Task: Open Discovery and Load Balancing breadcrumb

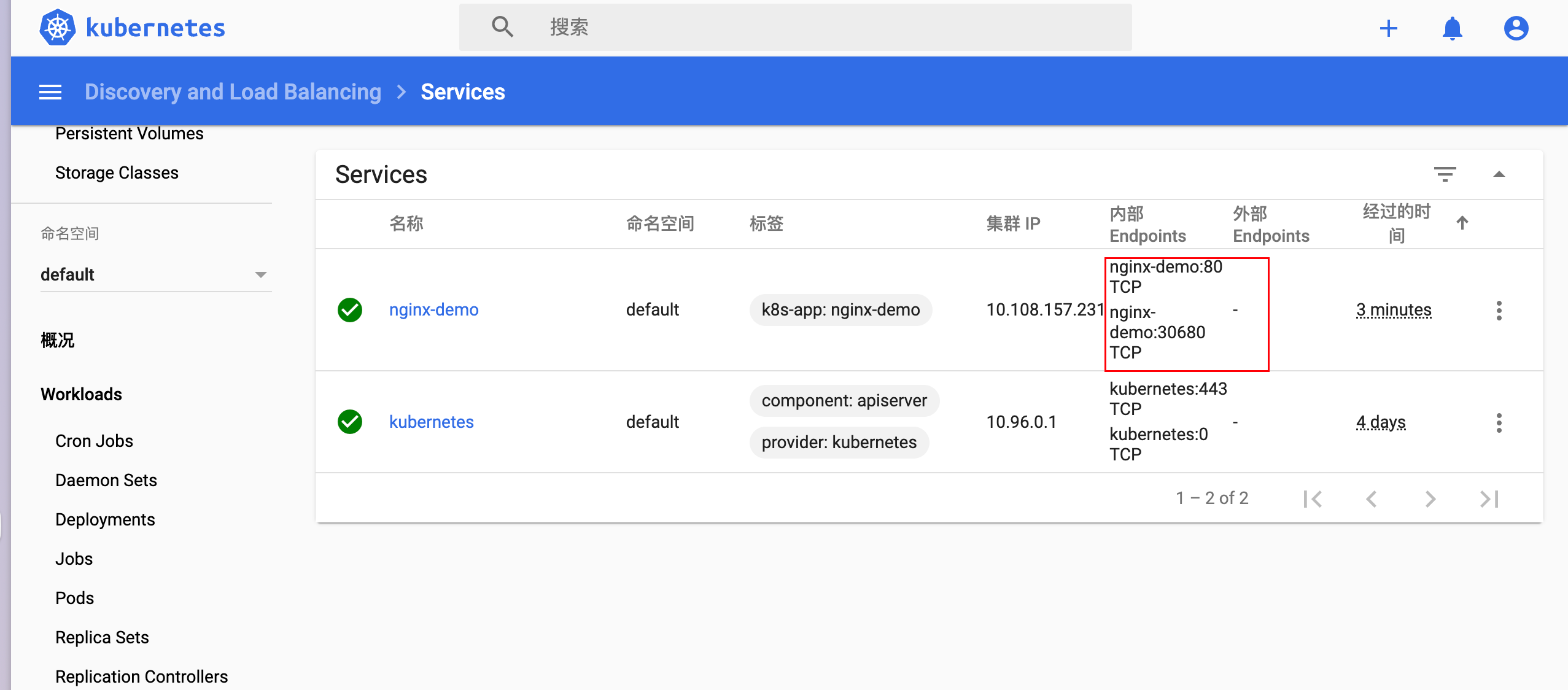Action: [233, 92]
